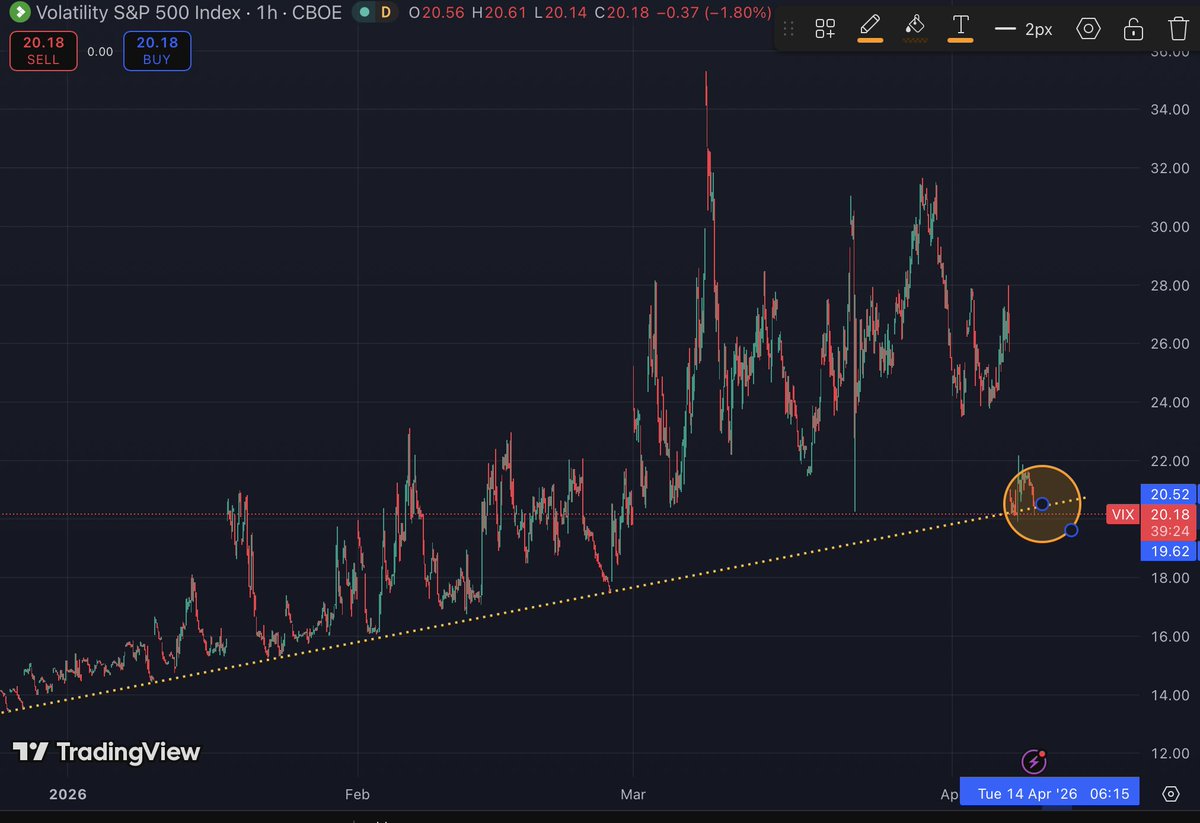Select the lower blue anchor point below circle
The image size is (1200, 823).
pyautogui.click(x=1071, y=530)
